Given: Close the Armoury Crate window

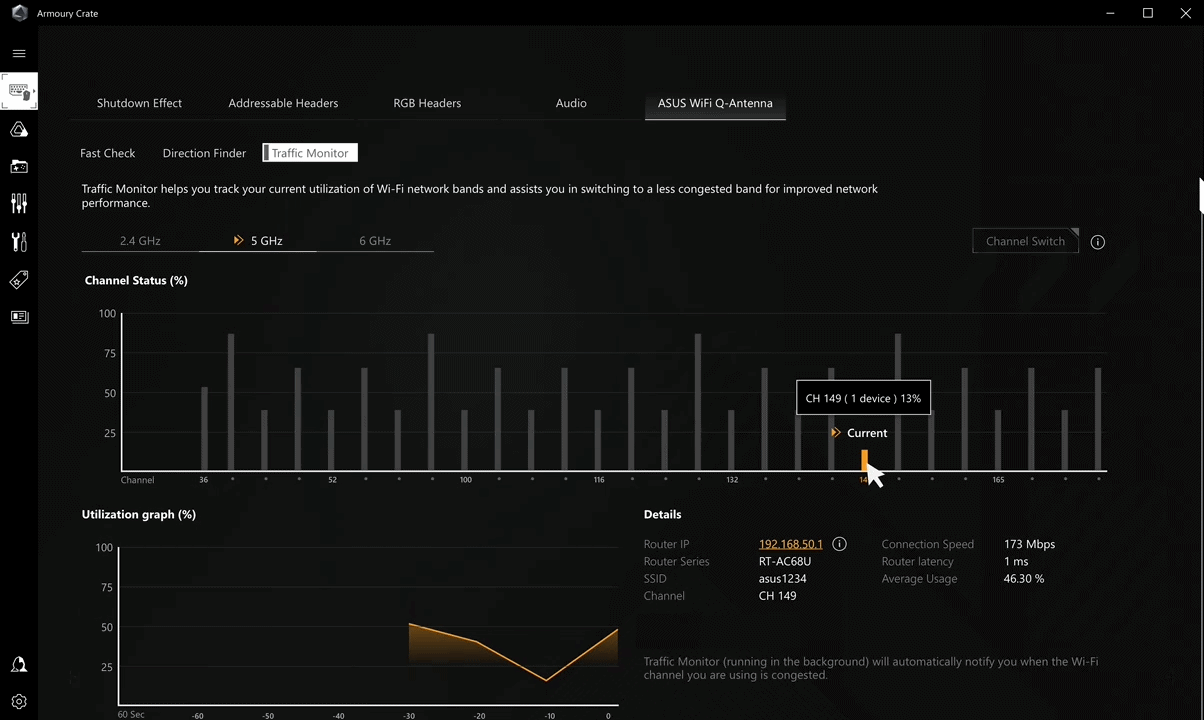Looking at the screenshot, I should tap(1184, 13).
